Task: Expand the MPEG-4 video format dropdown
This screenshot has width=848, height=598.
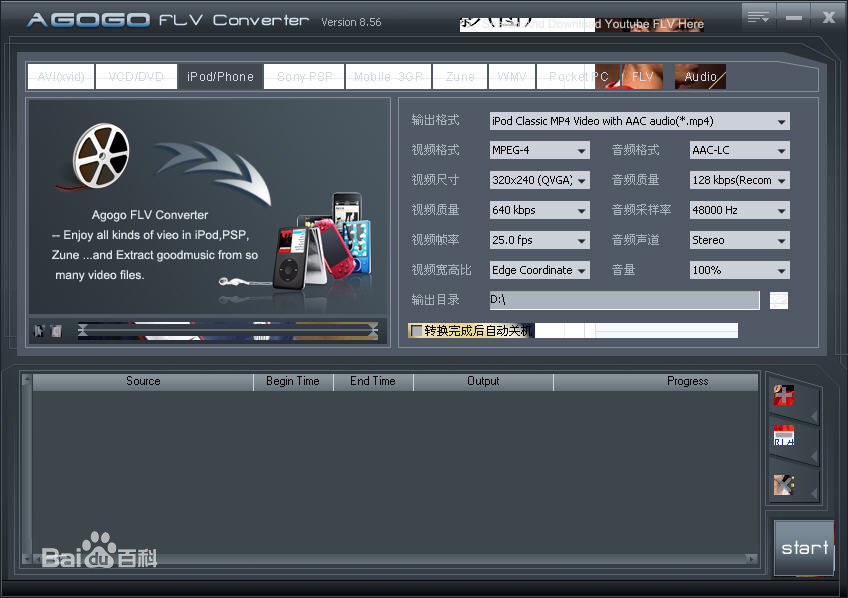Action: click(x=539, y=150)
